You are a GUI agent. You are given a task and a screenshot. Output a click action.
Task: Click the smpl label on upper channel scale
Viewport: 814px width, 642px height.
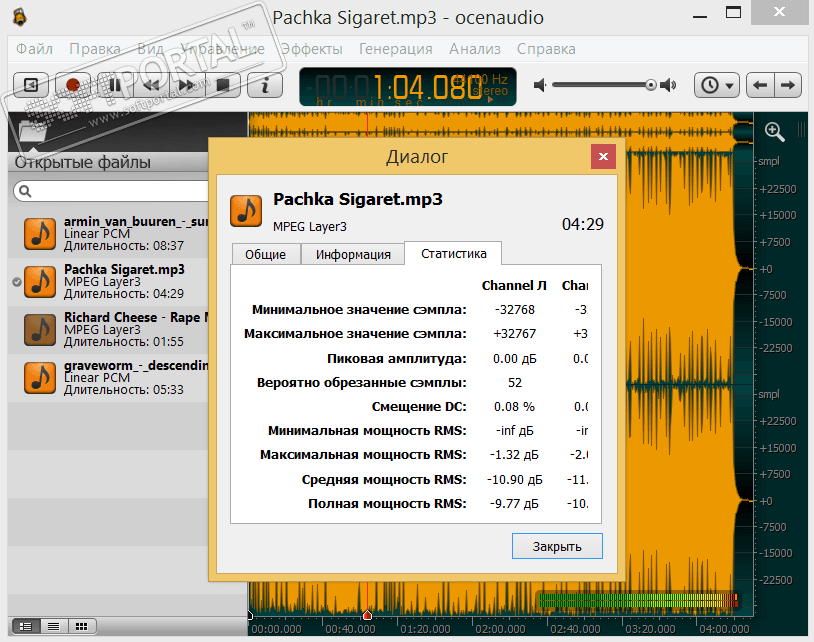pyautogui.click(x=769, y=161)
